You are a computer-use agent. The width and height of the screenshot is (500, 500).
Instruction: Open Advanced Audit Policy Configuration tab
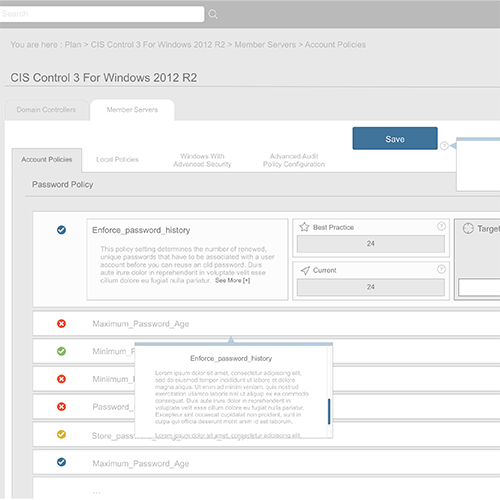coord(294,160)
